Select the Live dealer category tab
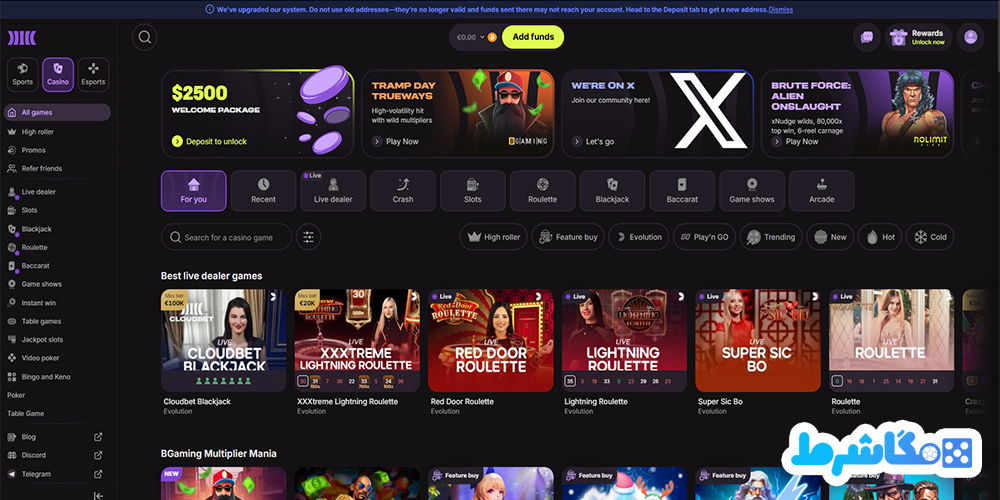 [x=334, y=191]
